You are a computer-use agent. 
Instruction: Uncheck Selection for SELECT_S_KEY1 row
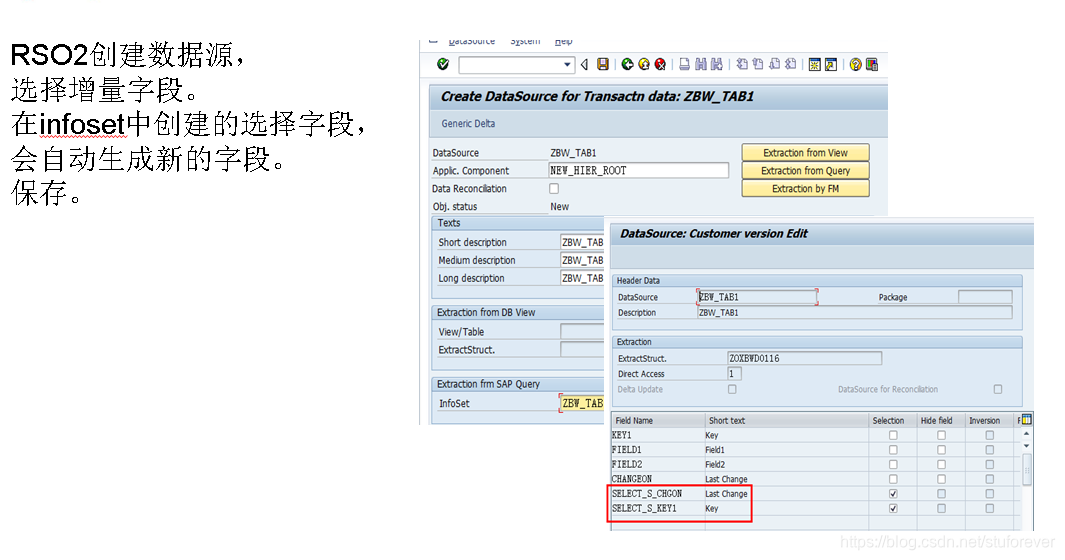(x=893, y=508)
